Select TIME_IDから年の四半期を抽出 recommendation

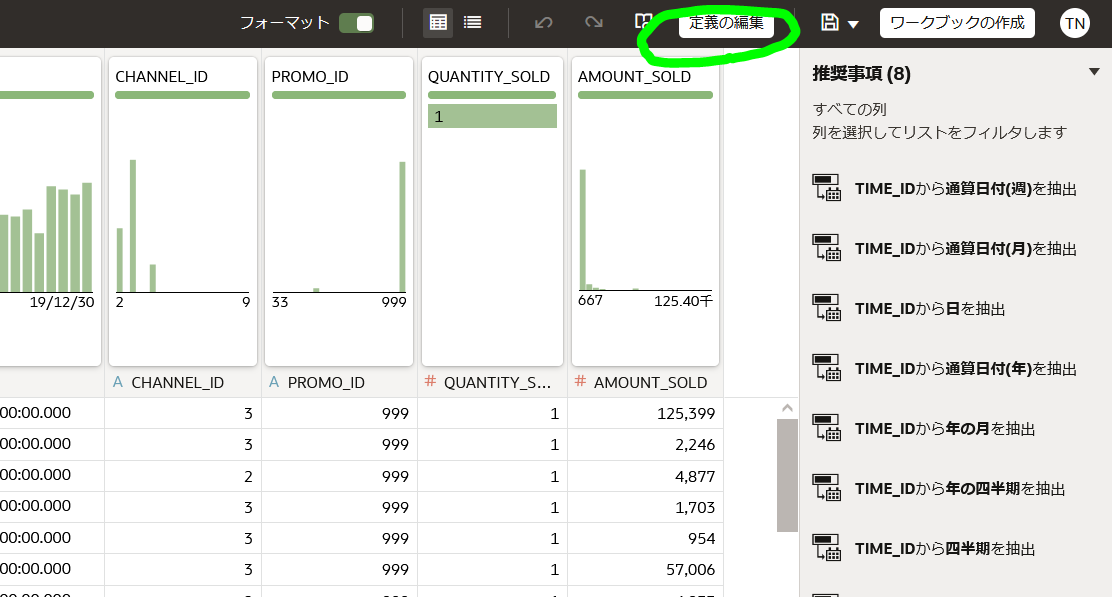click(960, 489)
